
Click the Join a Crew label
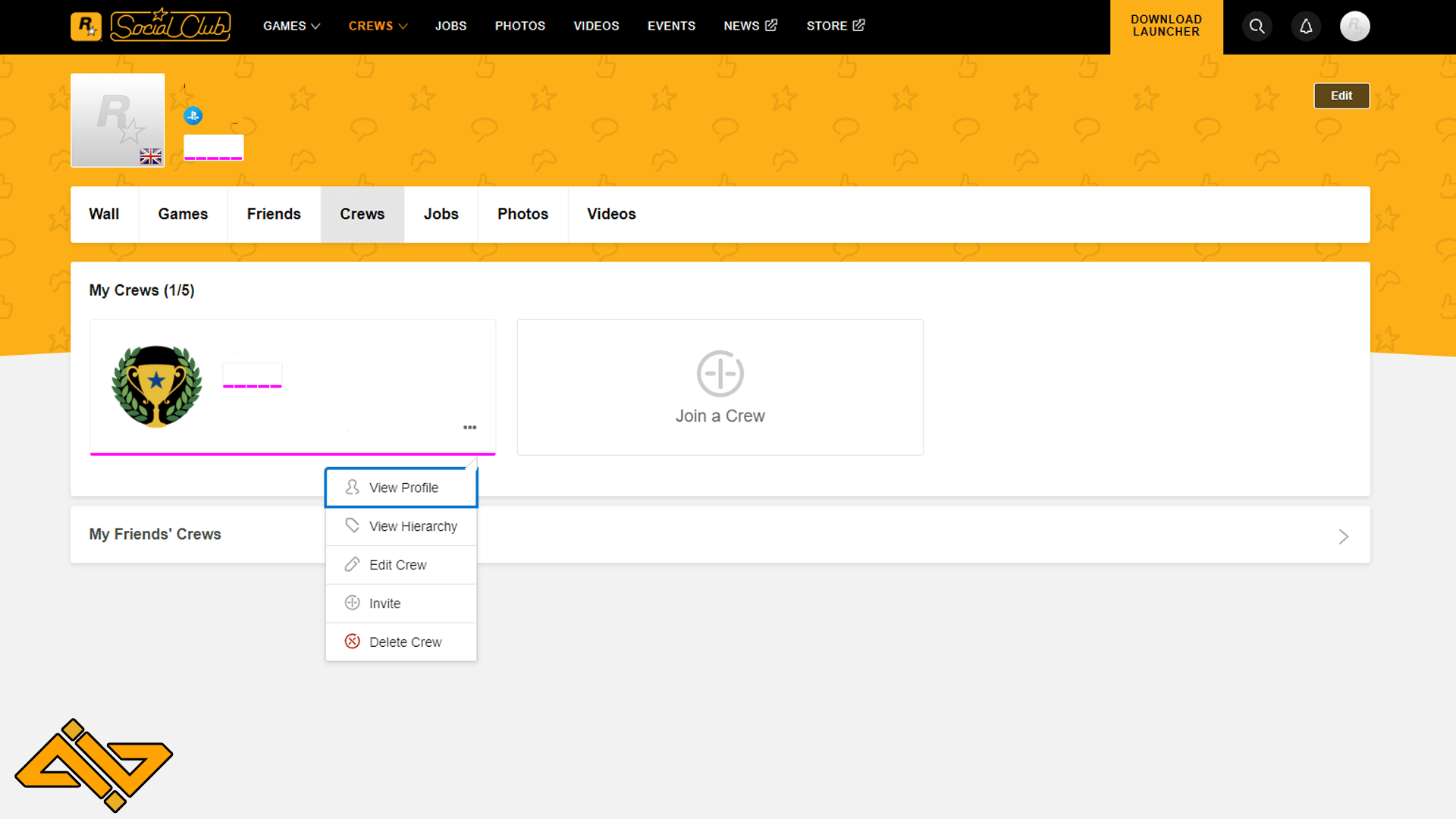click(x=720, y=416)
